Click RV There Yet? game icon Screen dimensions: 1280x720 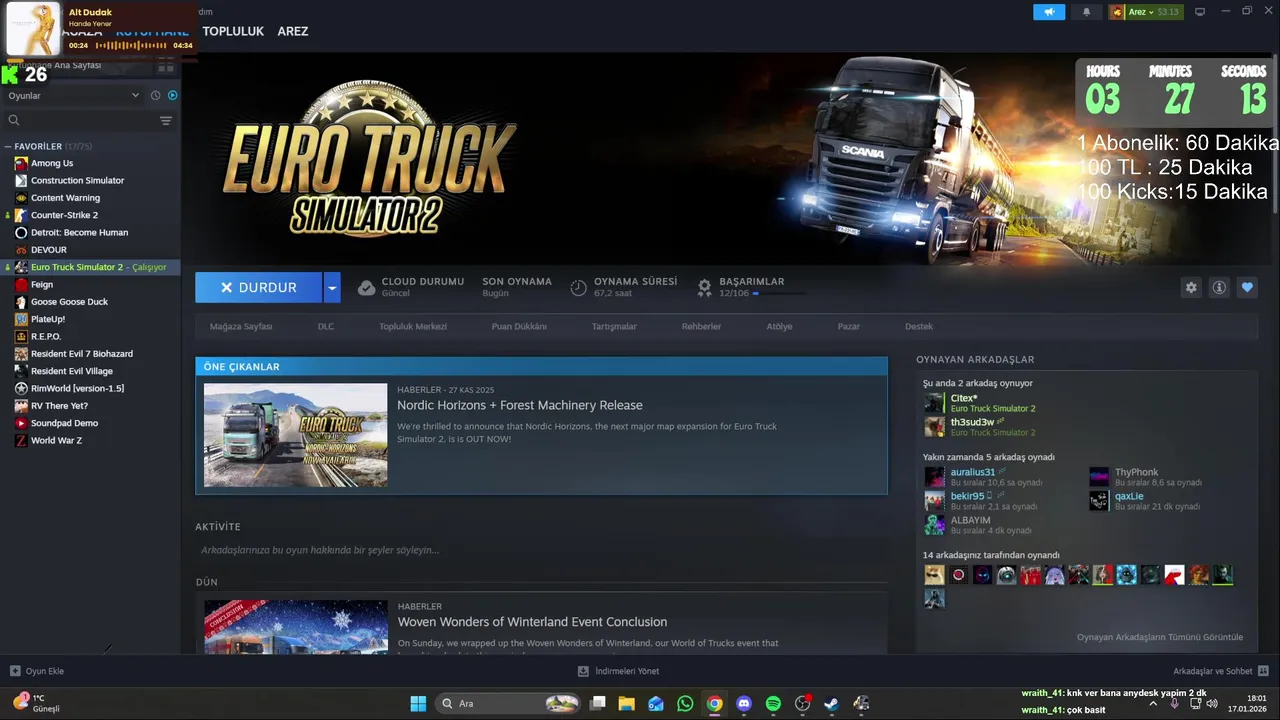pos(21,406)
